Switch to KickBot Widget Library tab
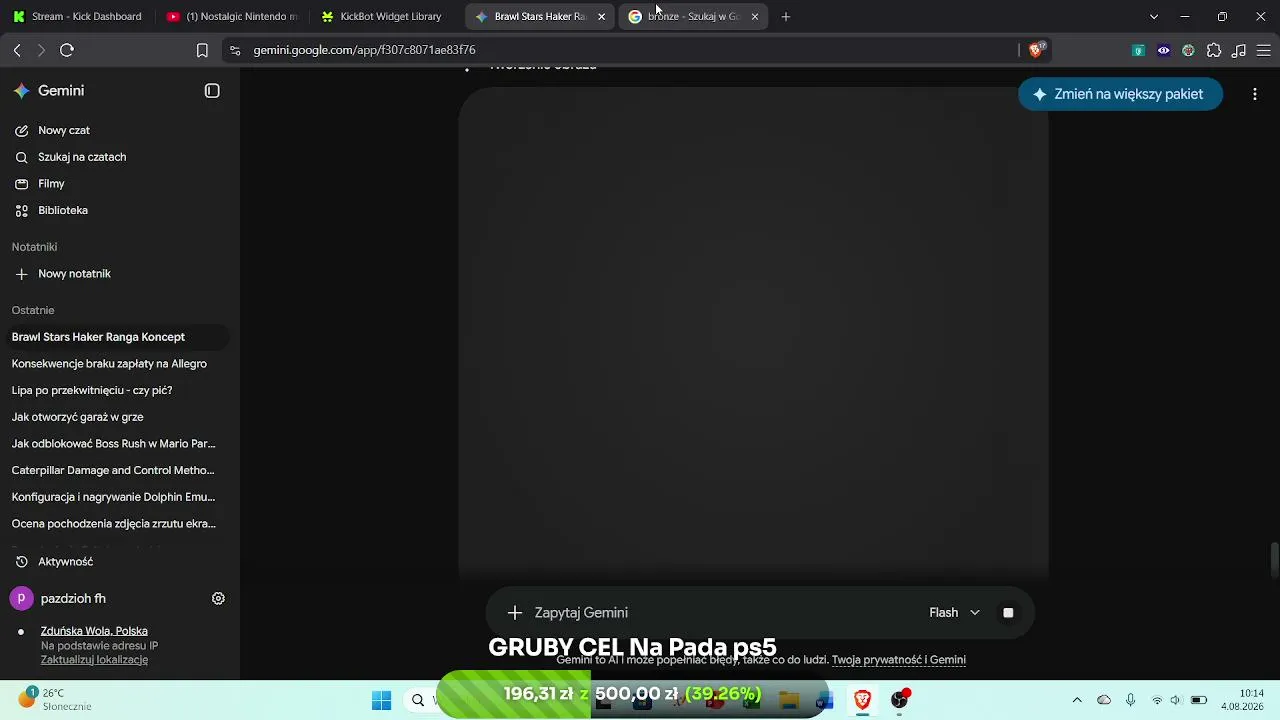1280x720 pixels. tap(380, 17)
